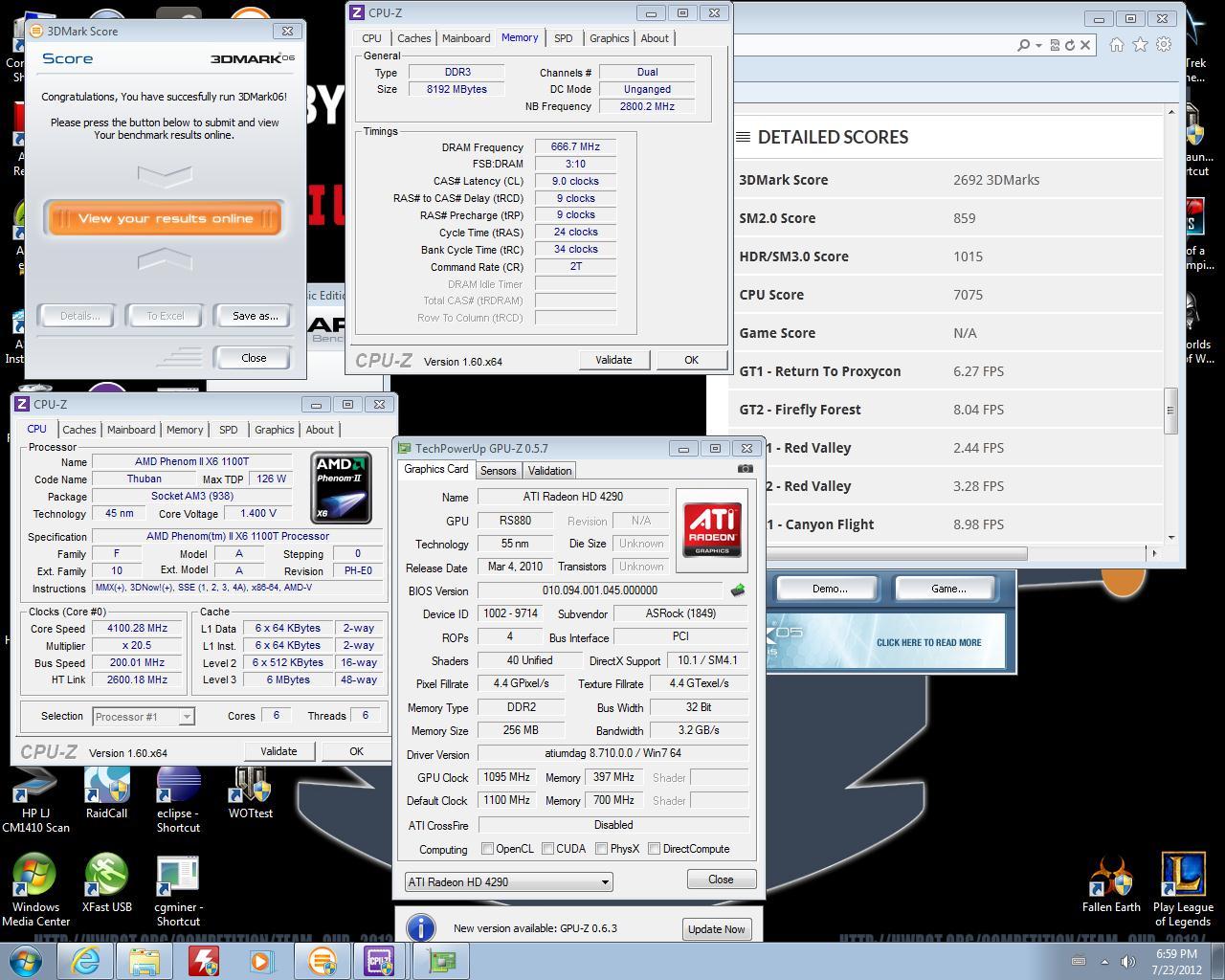Click Validate in the memory CPU-Z window
Screen dimensions: 1225x980
613,360
